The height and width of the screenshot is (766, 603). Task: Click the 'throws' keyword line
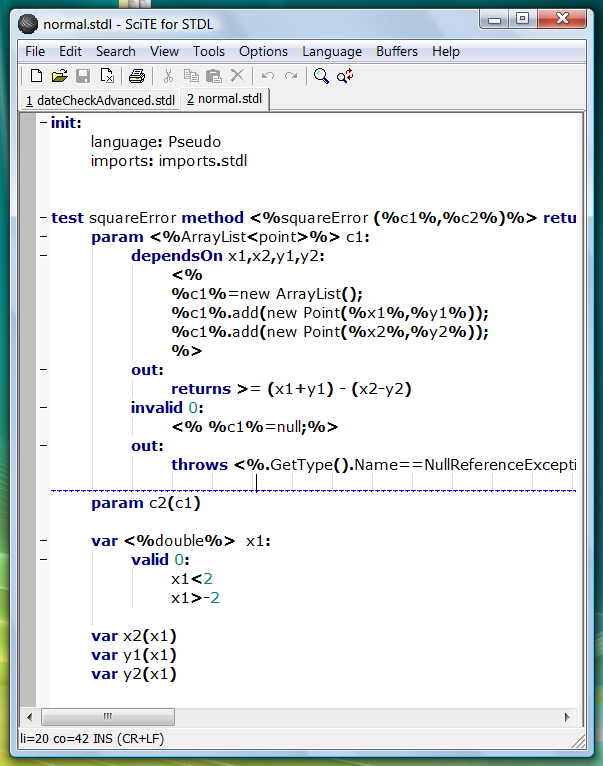[x=373, y=465]
